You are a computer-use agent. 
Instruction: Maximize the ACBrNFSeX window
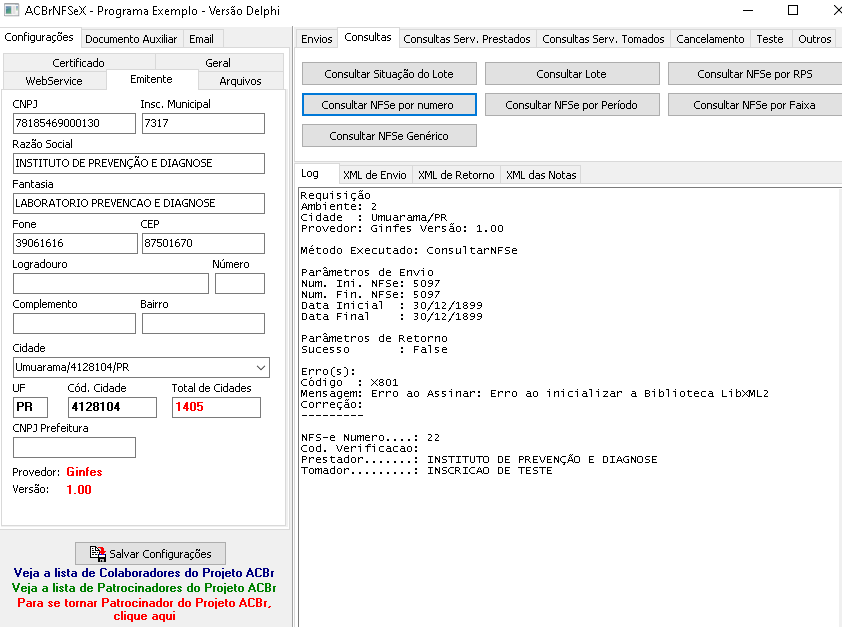tap(793, 10)
